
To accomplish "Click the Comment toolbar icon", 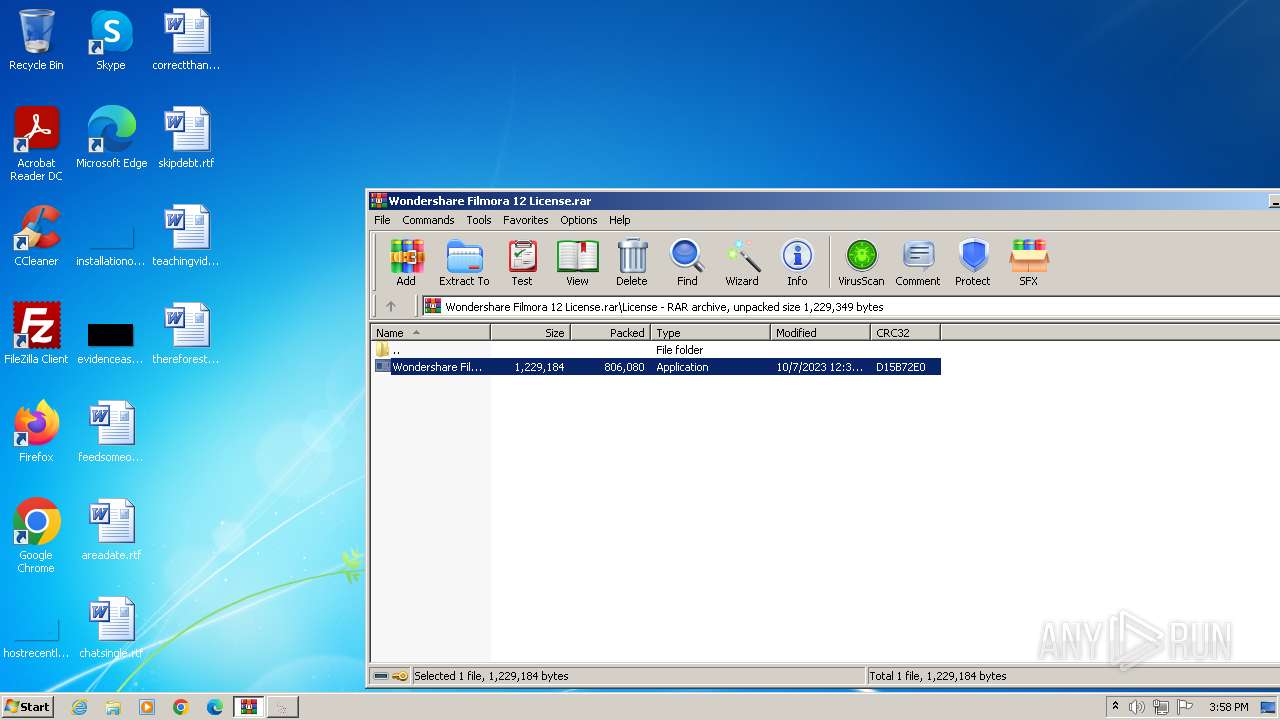I will (918, 263).
